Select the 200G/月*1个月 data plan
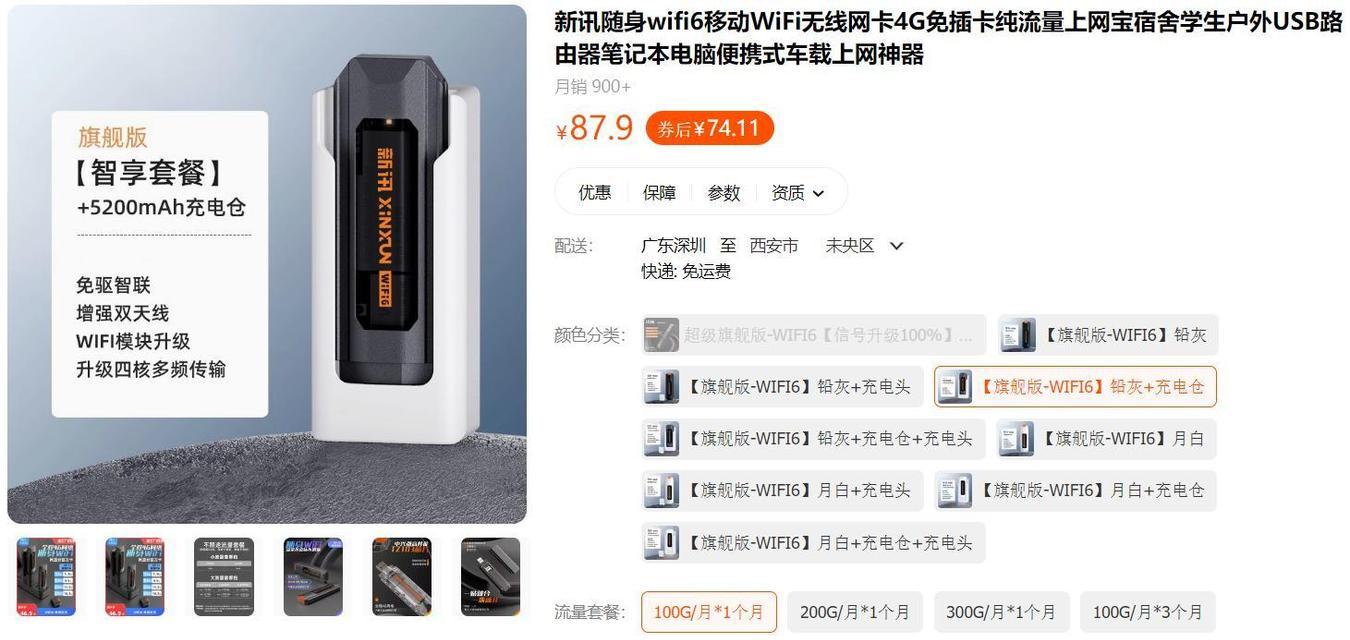Image resolution: width=1350 pixels, height=640 pixels. click(855, 612)
